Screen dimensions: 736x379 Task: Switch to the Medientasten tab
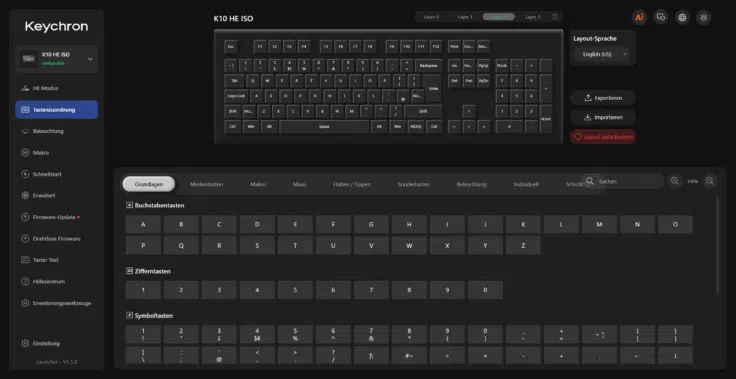click(x=207, y=185)
